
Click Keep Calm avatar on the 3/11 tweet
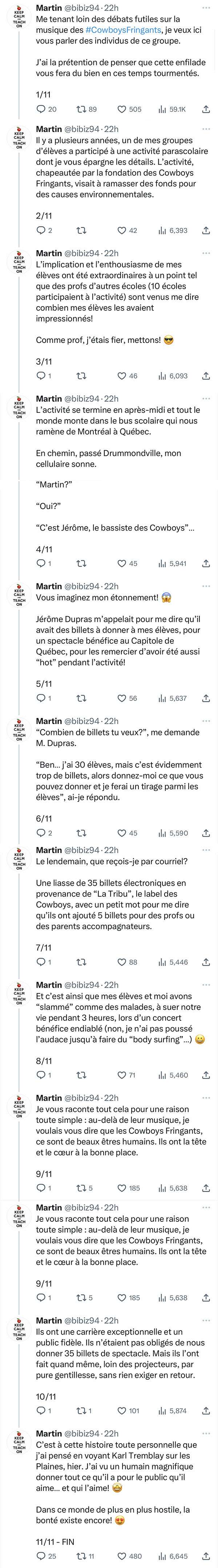(x=20, y=262)
